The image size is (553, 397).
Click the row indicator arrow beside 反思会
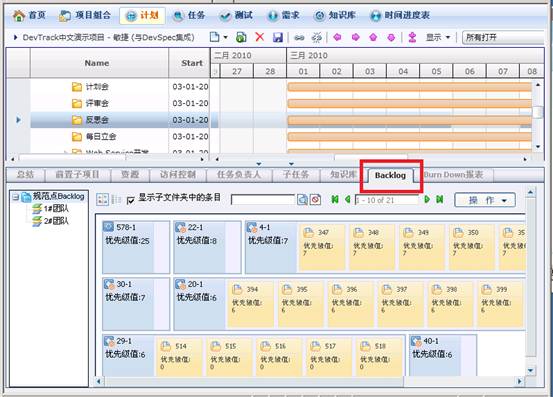coord(18,120)
